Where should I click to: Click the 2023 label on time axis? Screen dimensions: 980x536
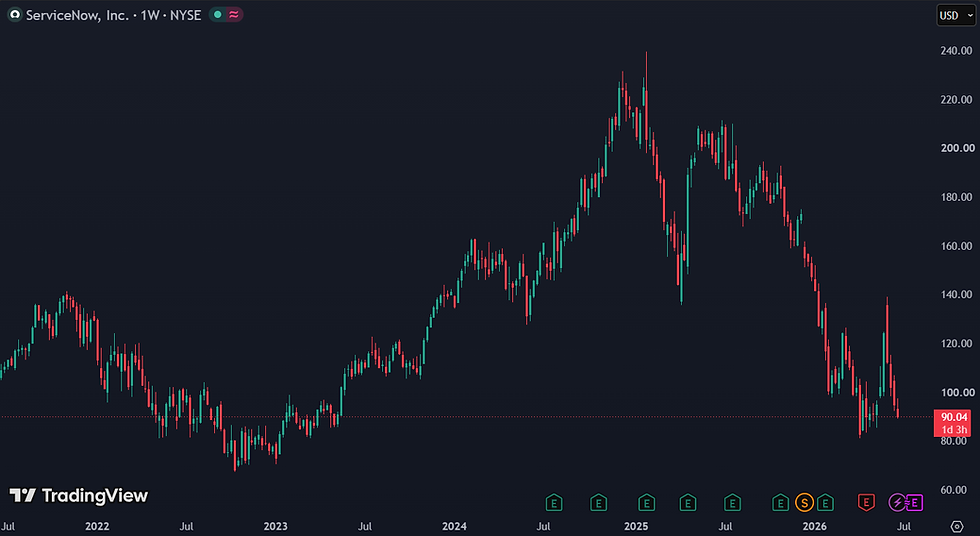tap(275, 526)
